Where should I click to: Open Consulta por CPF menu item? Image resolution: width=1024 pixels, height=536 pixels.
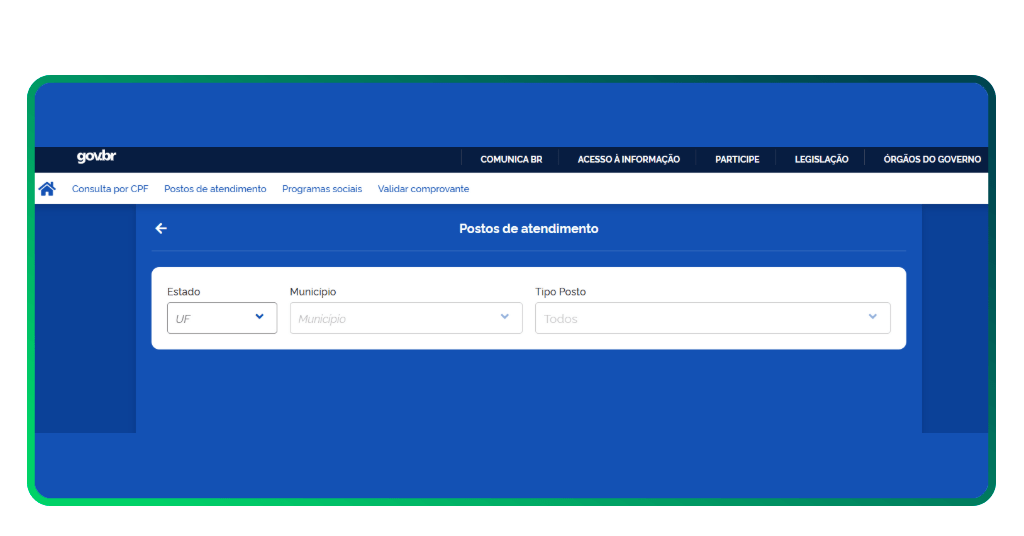pyautogui.click(x=110, y=189)
